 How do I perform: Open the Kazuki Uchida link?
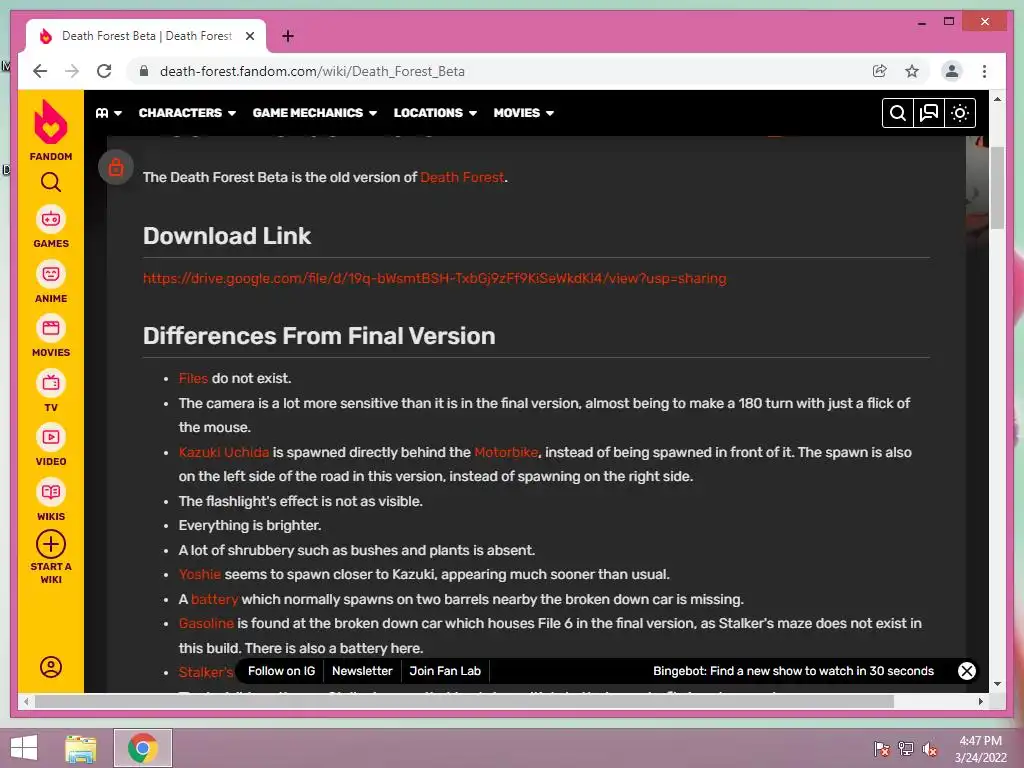pyautogui.click(x=224, y=452)
